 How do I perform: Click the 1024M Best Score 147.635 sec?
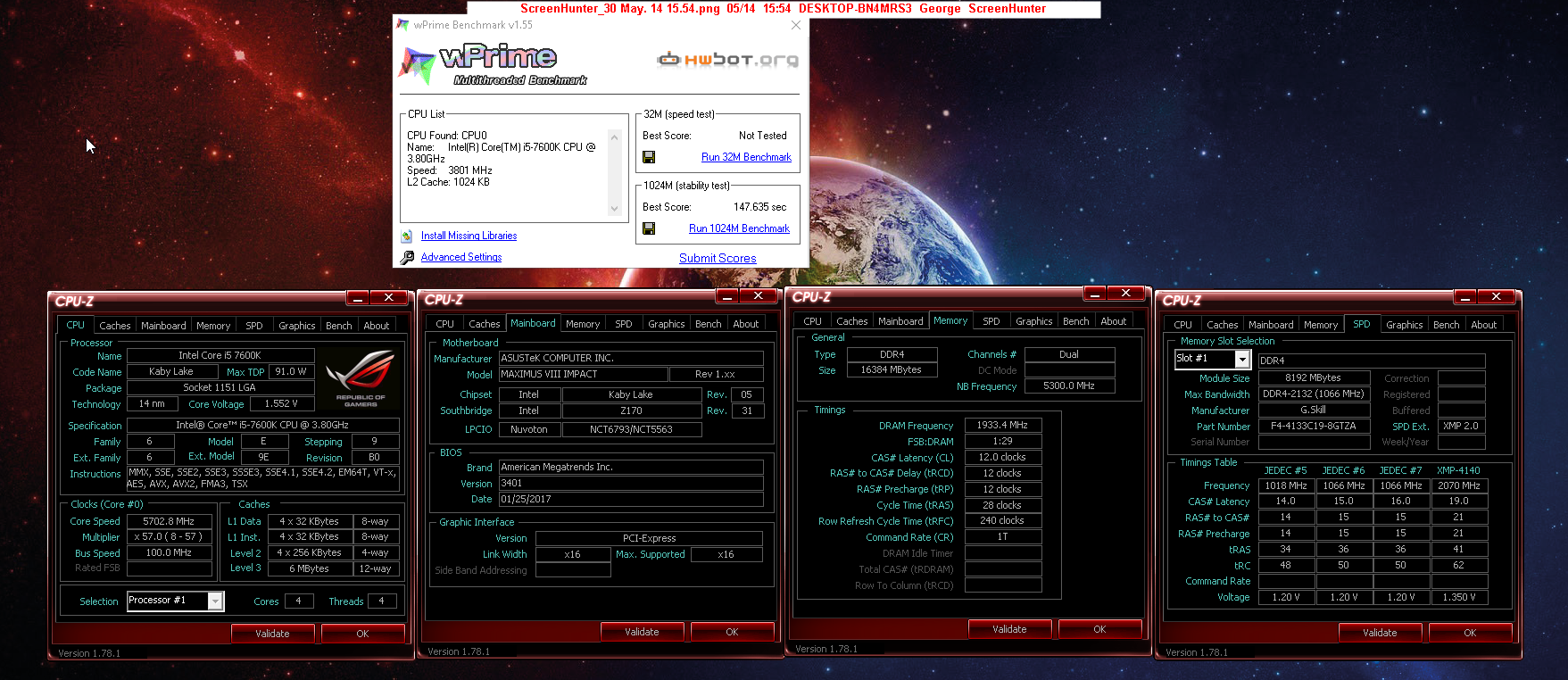(759, 207)
